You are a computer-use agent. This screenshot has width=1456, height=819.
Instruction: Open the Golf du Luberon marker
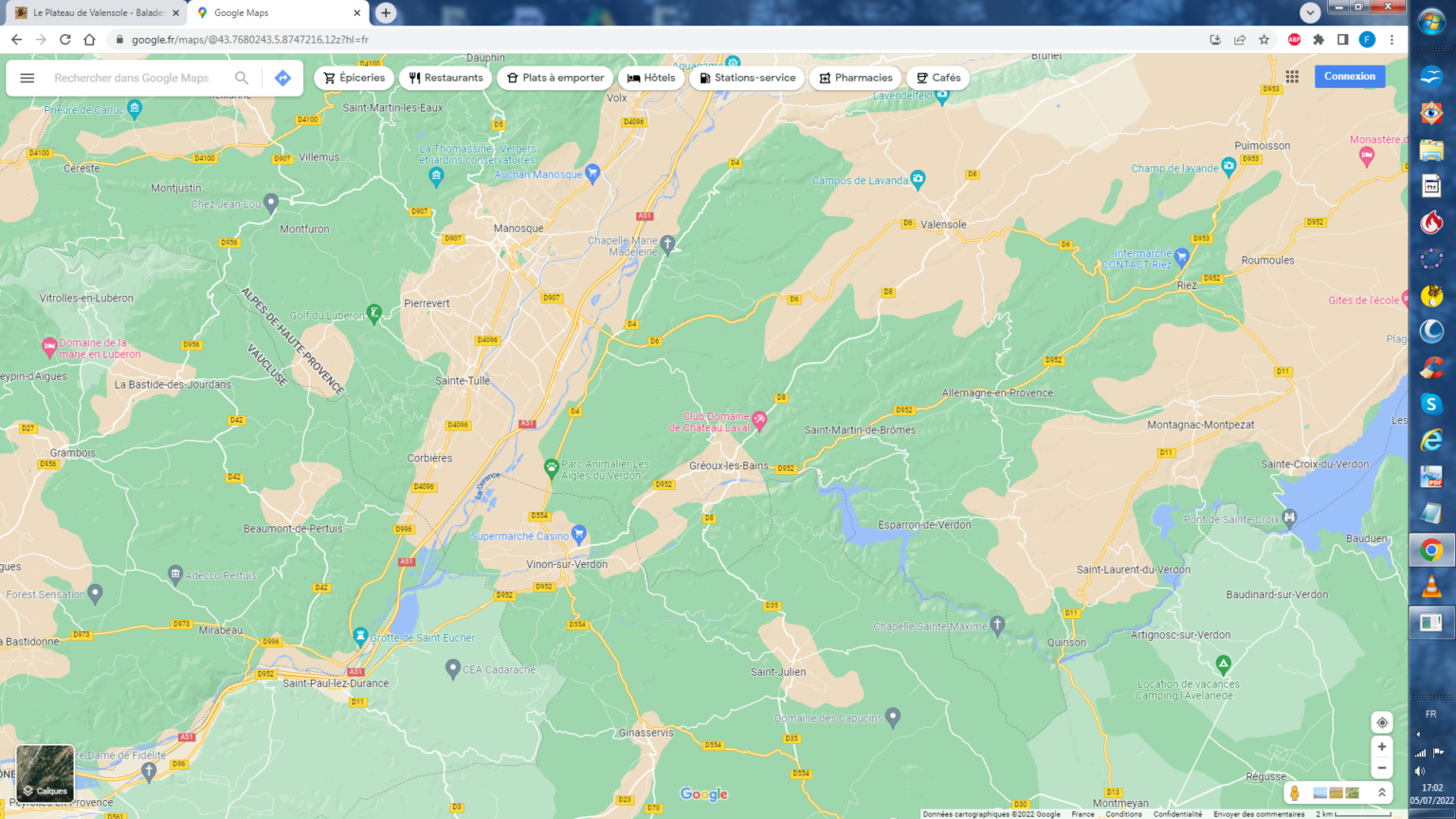tap(374, 313)
